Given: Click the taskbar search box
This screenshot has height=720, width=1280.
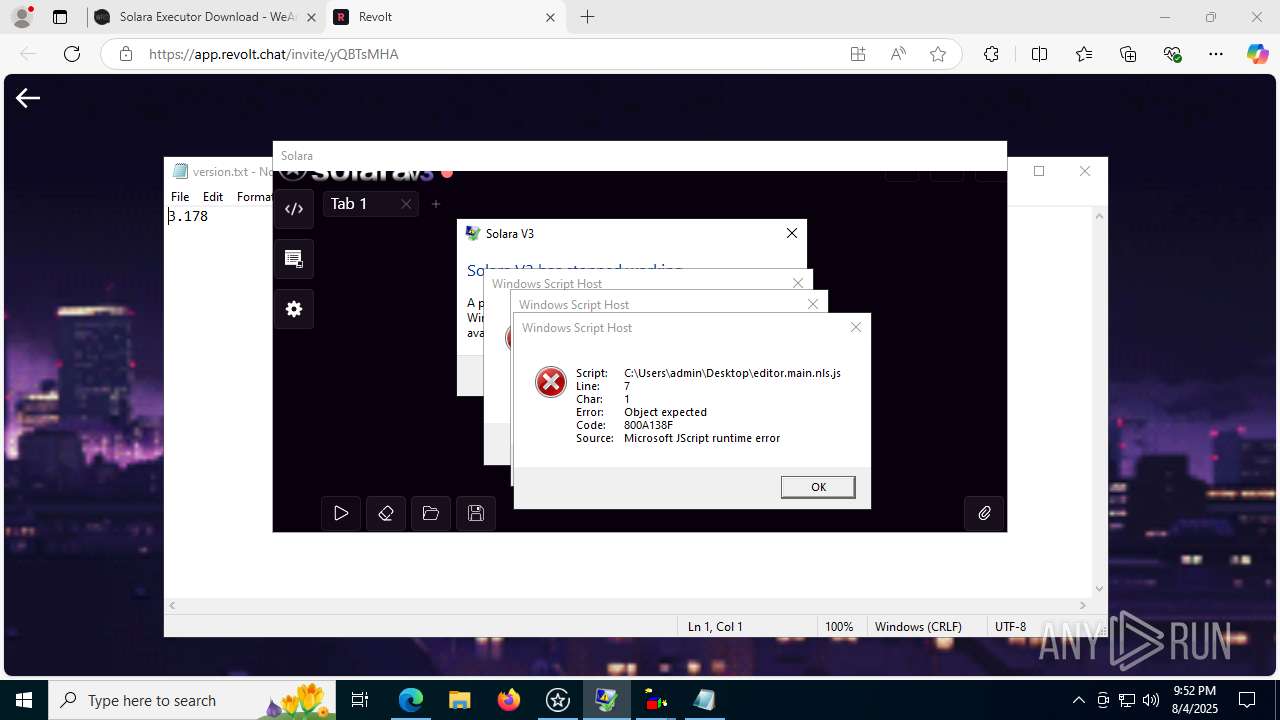Looking at the screenshot, I should [x=192, y=700].
